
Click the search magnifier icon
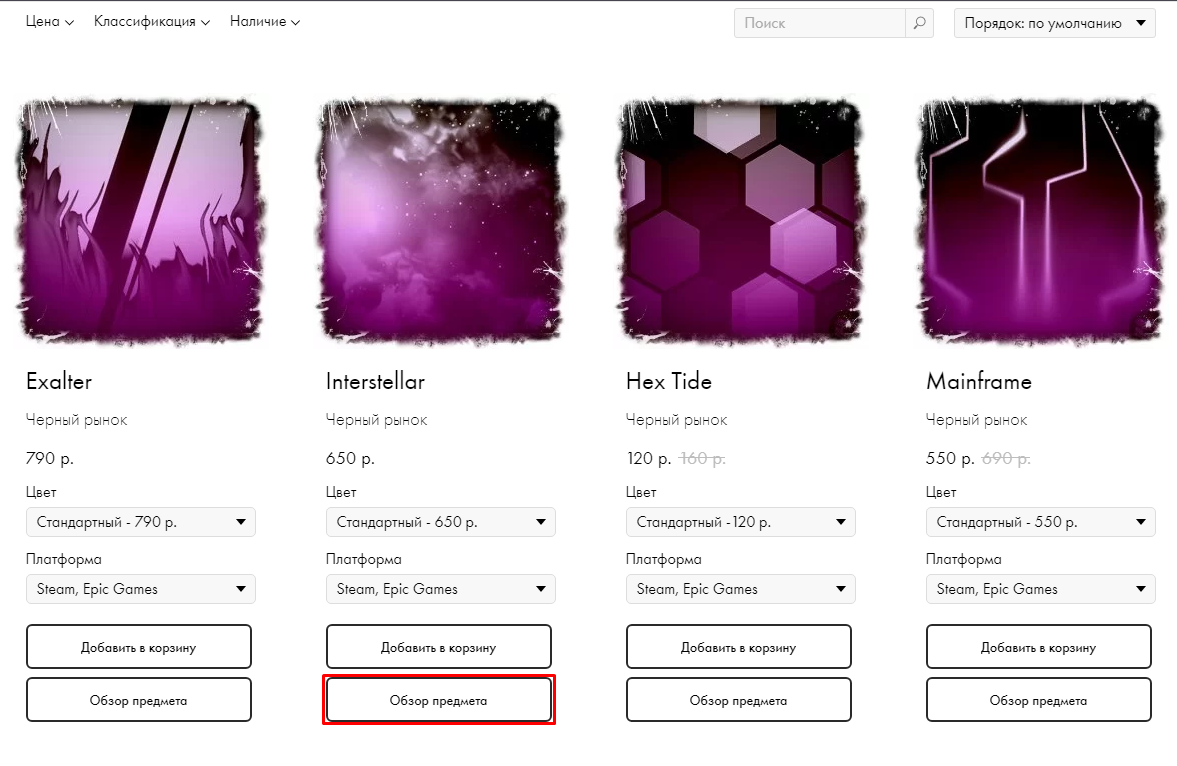pos(919,23)
